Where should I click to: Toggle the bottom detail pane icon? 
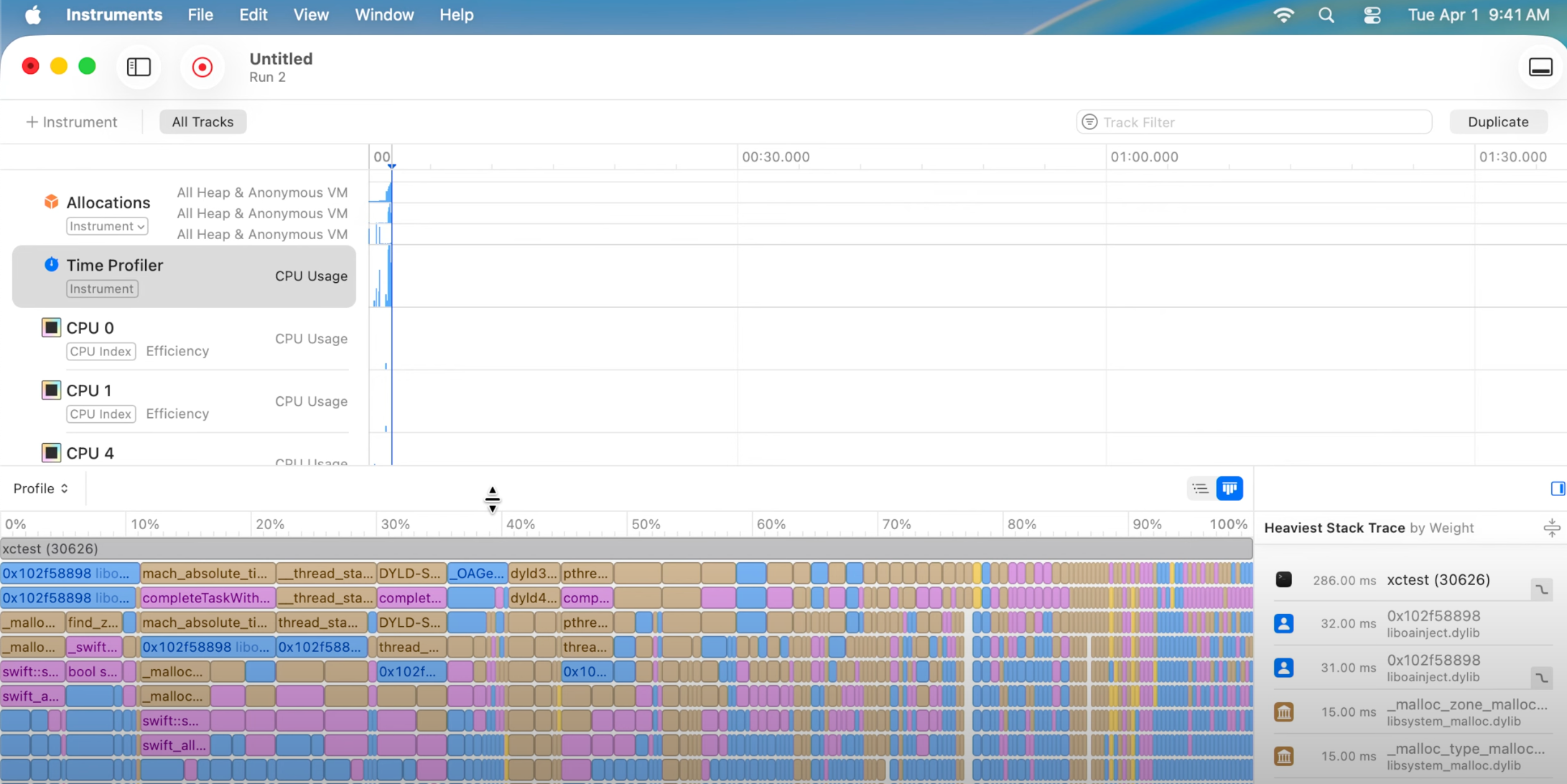point(1540,67)
